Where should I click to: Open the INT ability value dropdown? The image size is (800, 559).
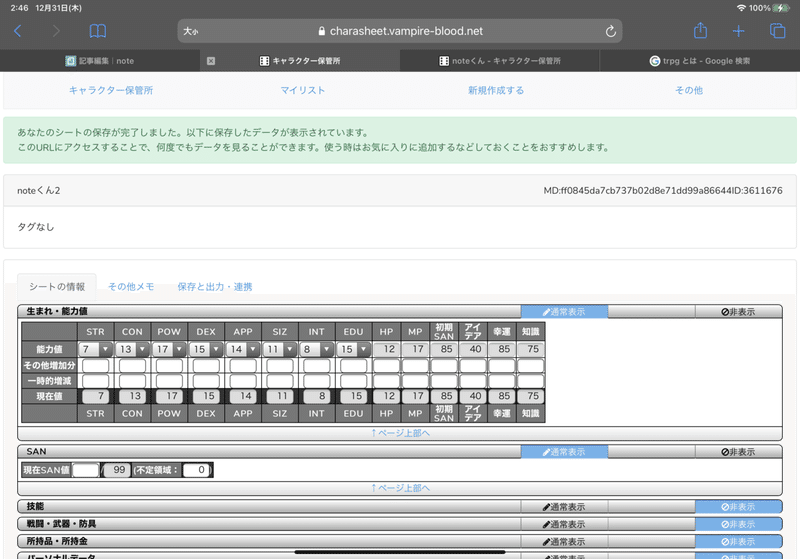316,349
